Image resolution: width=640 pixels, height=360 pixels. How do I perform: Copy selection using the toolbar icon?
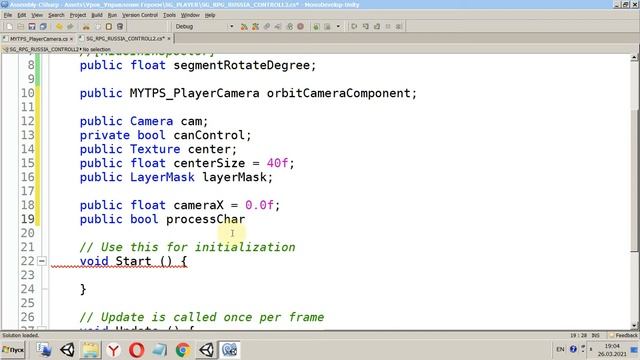tap(98, 27)
